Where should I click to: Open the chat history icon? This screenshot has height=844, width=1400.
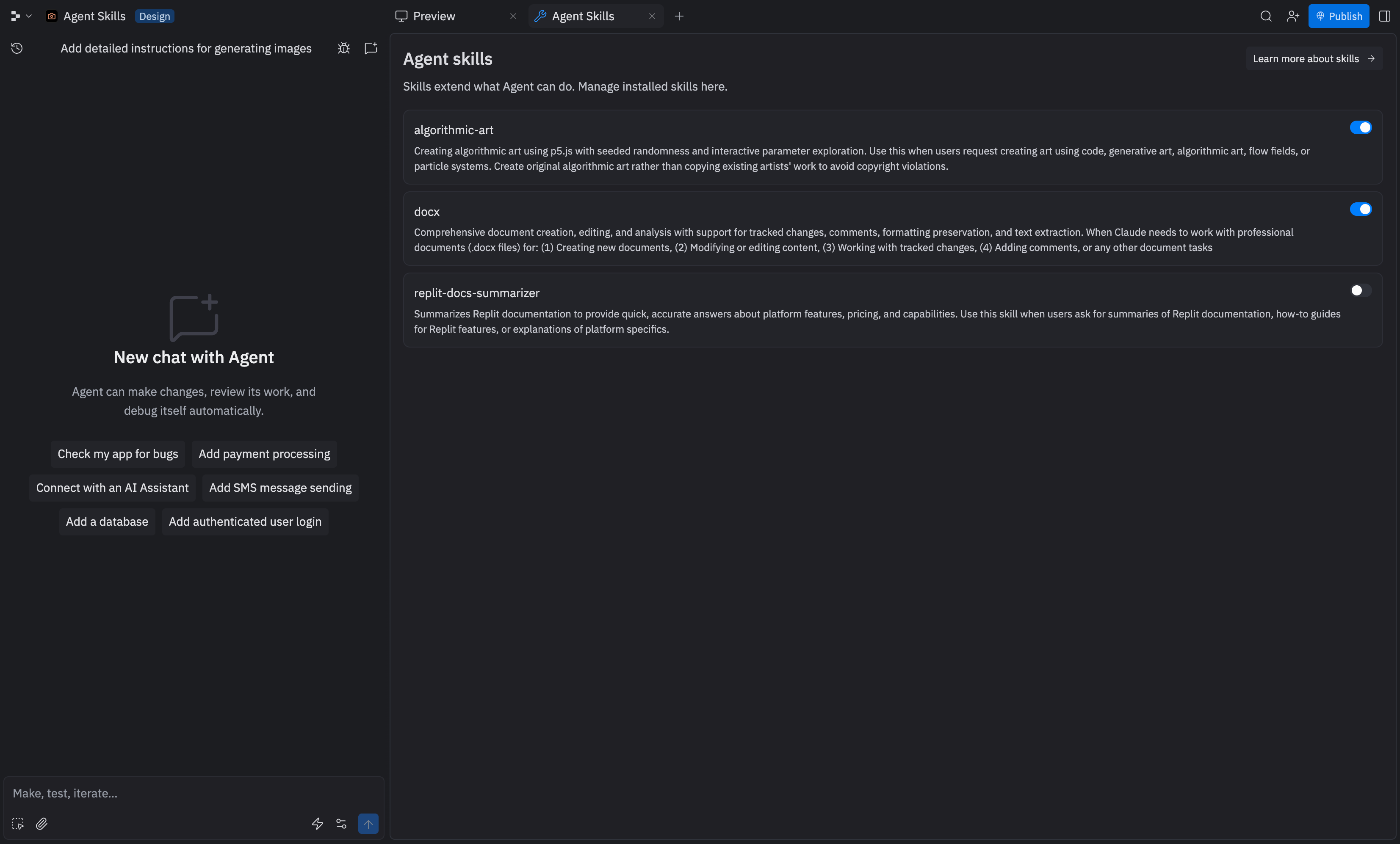click(x=17, y=48)
